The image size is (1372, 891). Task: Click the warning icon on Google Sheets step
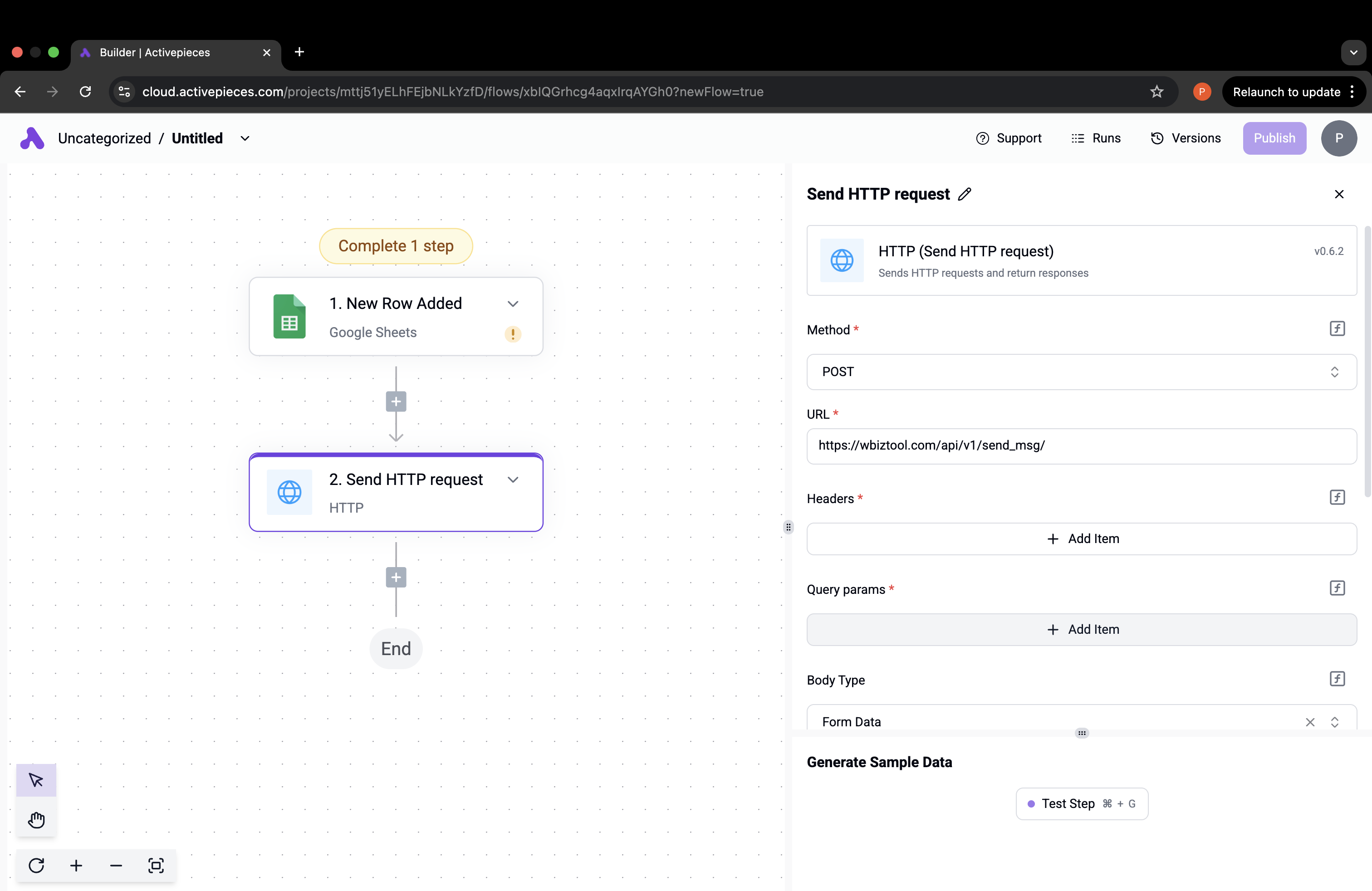coord(513,334)
